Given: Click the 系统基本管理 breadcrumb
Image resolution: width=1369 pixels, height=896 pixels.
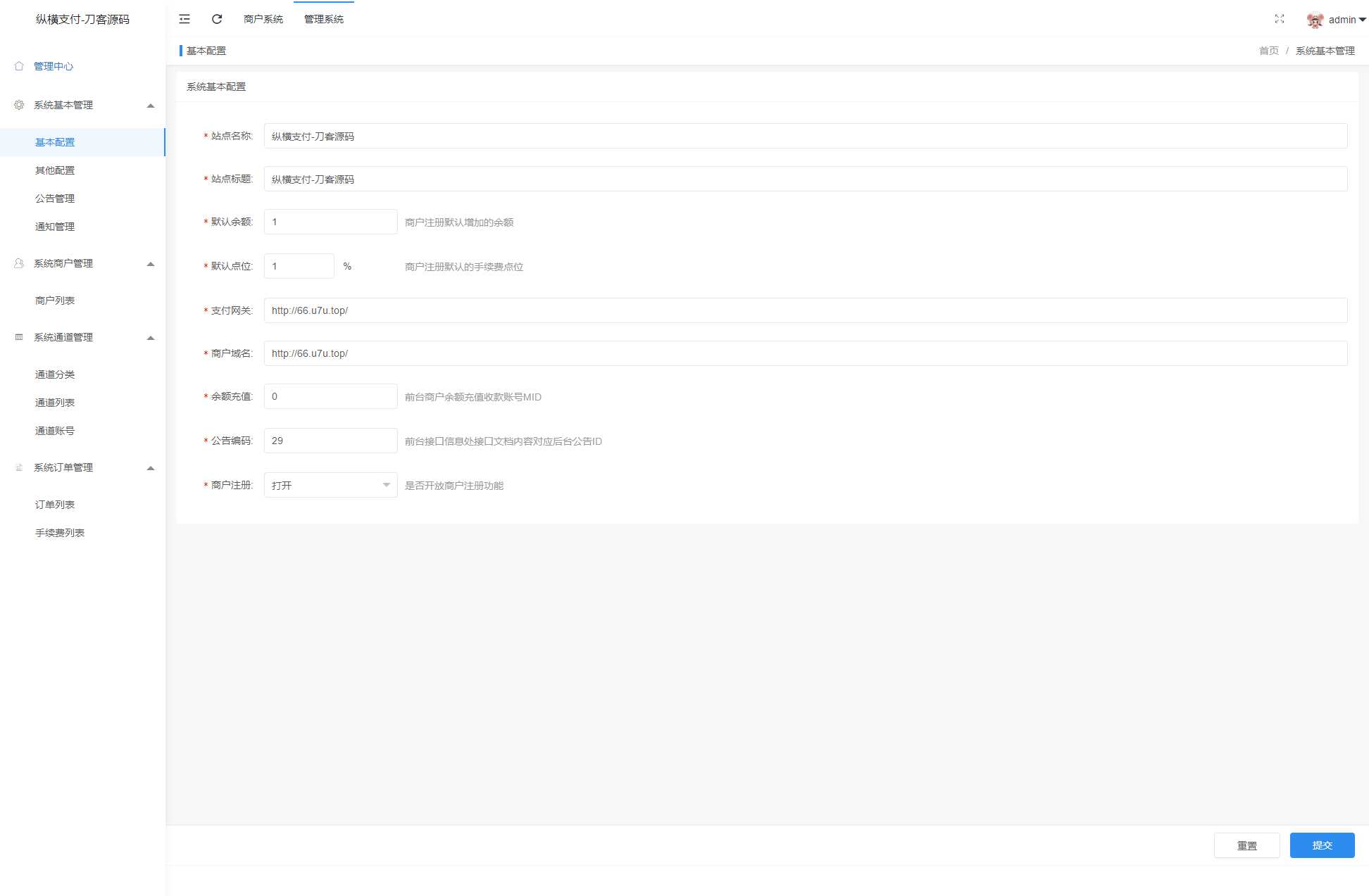Looking at the screenshot, I should pyautogui.click(x=1325, y=51).
